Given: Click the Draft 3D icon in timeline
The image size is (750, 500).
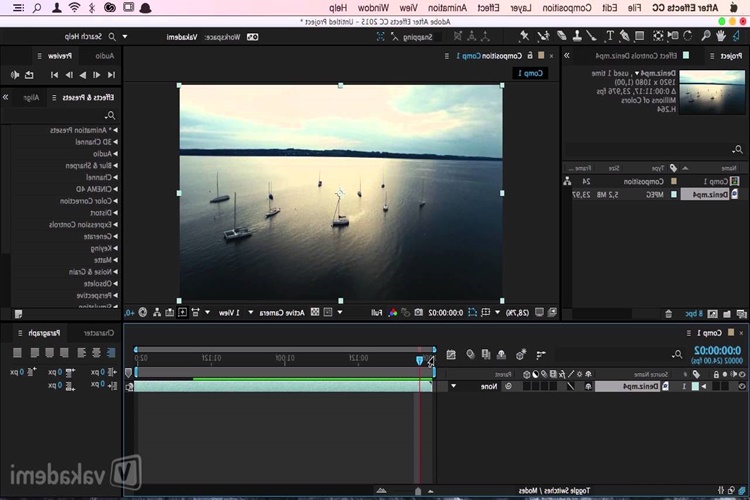Looking at the screenshot, I should tap(520, 355).
